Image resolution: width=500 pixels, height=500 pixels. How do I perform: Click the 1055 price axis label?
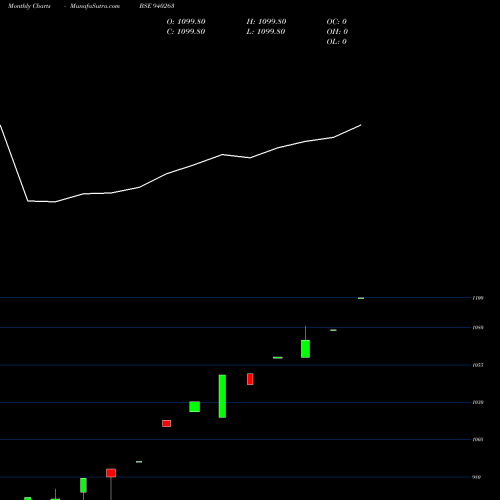(478, 365)
